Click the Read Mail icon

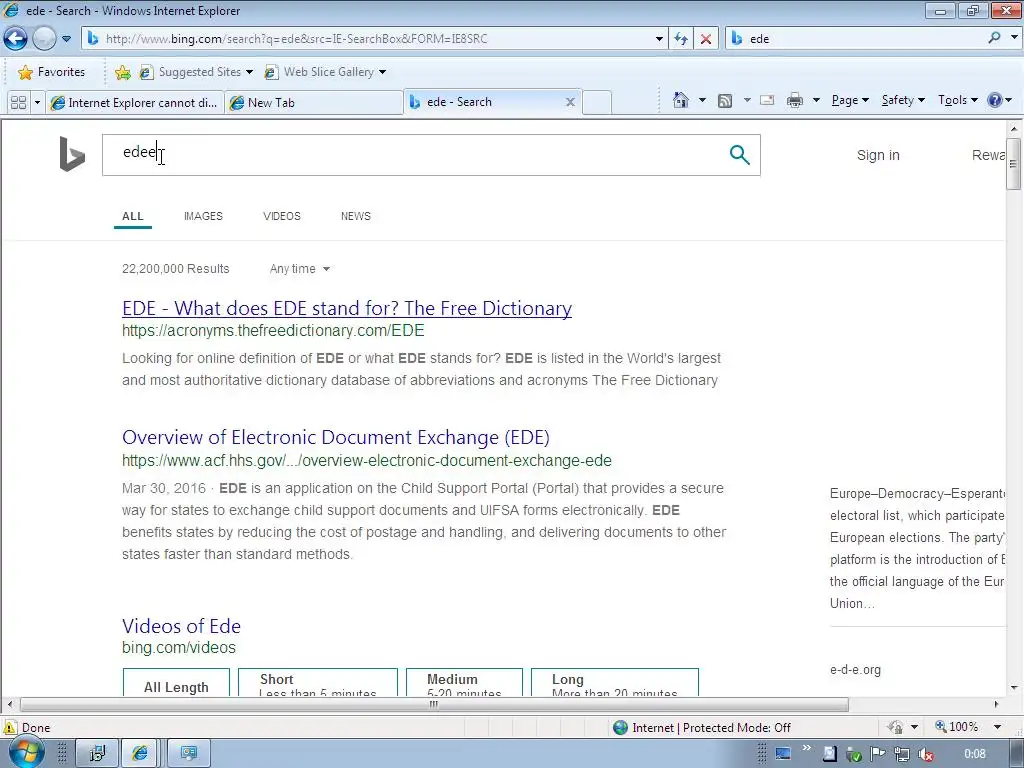click(767, 100)
